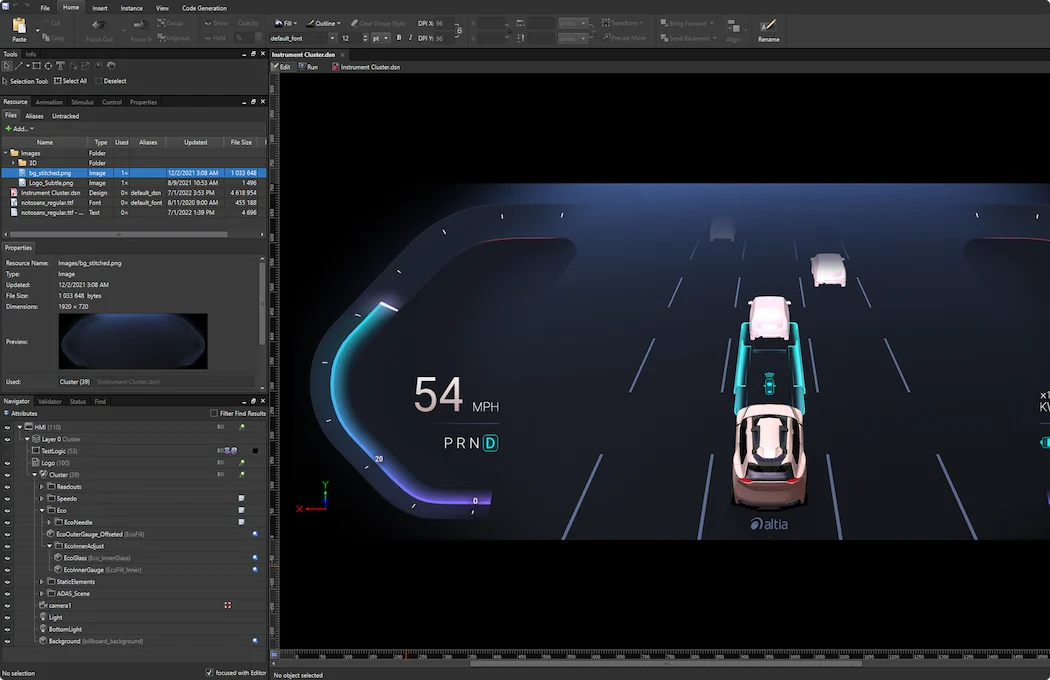The height and width of the screenshot is (680, 1050).
Task: Collapse the Eco folder in the Navigator
Action: click(42, 510)
